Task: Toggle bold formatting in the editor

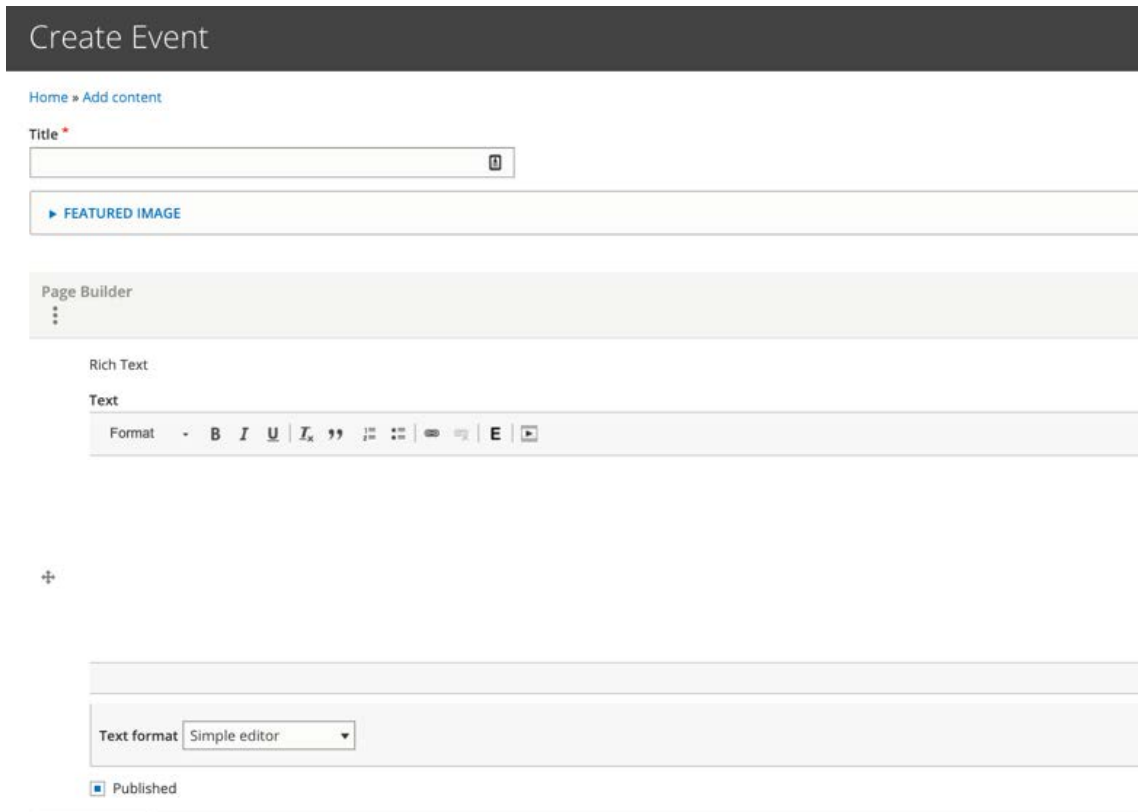Action: (215, 434)
